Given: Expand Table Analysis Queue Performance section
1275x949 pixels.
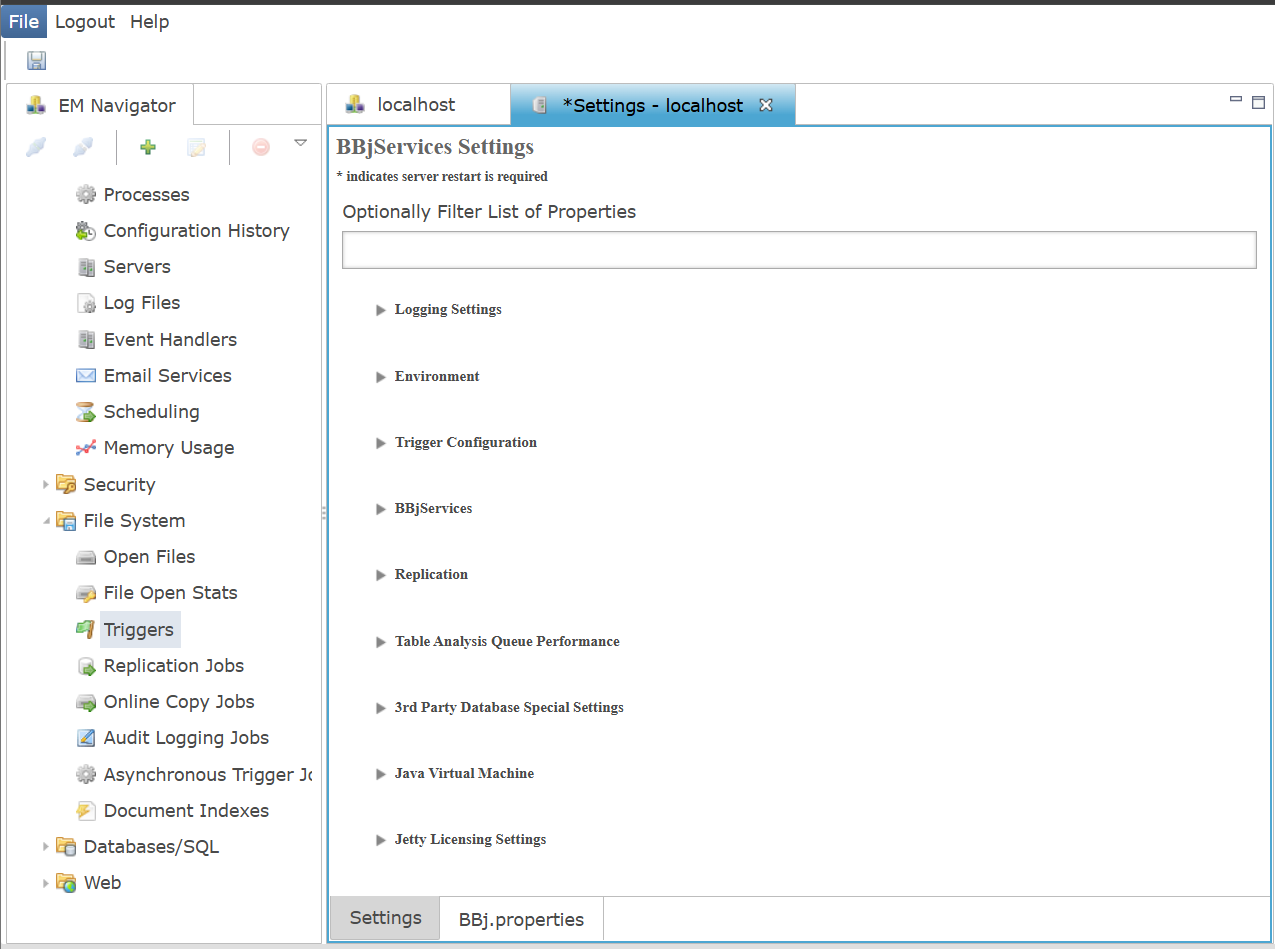Looking at the screenshot, I should 381,642.
